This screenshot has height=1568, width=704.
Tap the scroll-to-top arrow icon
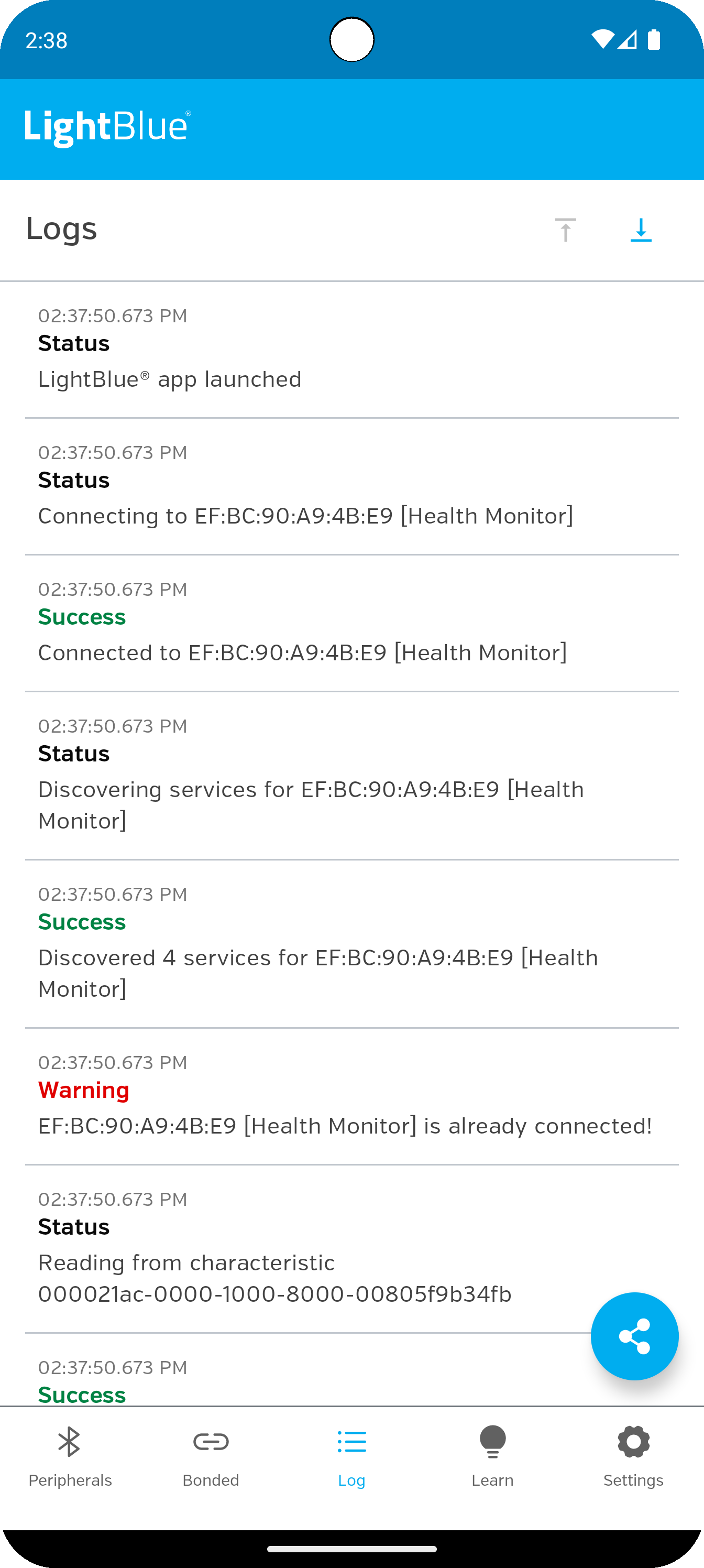click(565, 230)
